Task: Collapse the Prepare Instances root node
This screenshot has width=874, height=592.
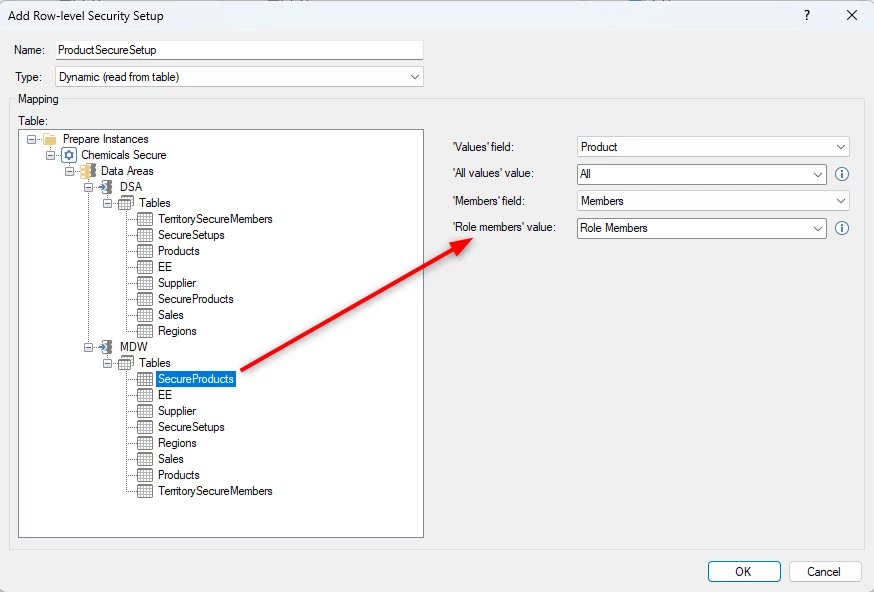Action: [31, 139]
